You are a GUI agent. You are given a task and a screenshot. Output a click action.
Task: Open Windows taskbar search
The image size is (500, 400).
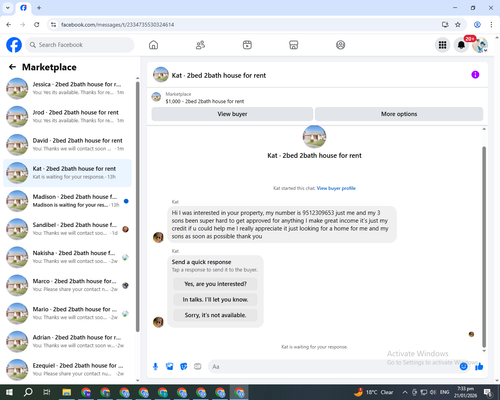pos(28,392)
